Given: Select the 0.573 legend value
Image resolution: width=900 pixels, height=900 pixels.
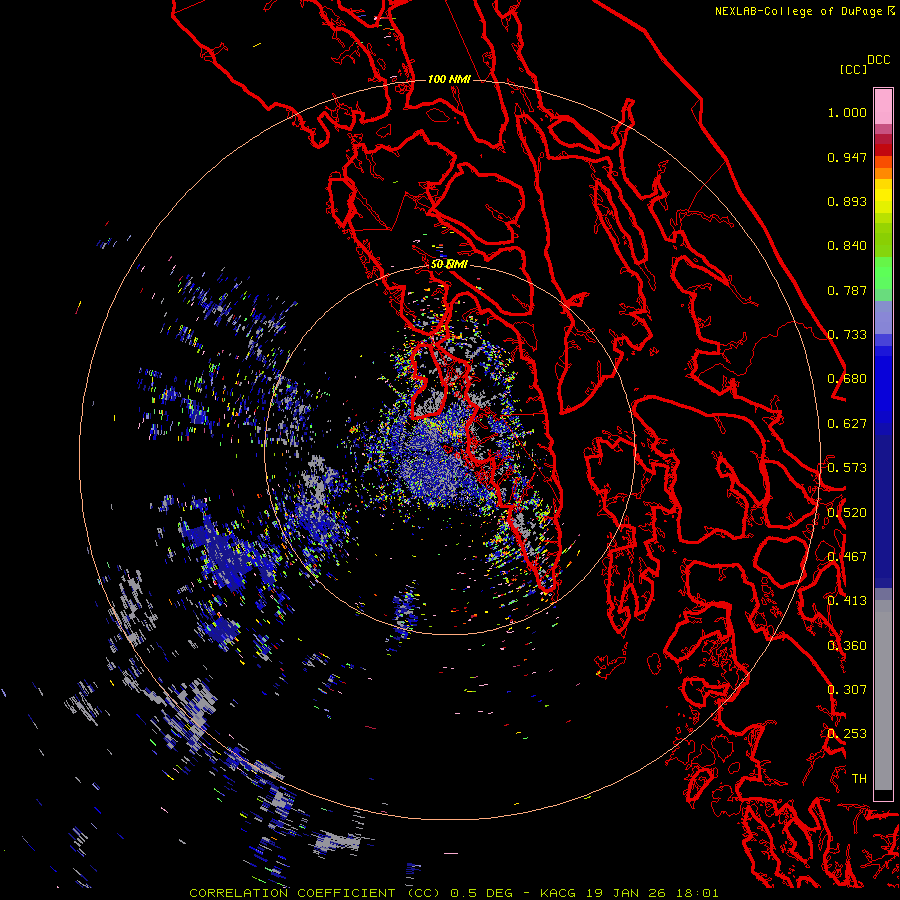Looking at the screenshot, I should (847, 468).
